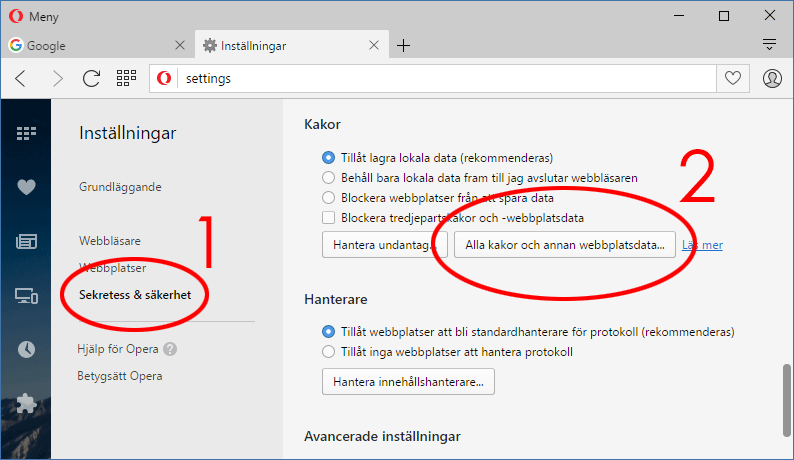Click the address bar showing 'settings'
The height and width of the screenshot is (460, 794).
pos(440,78)
